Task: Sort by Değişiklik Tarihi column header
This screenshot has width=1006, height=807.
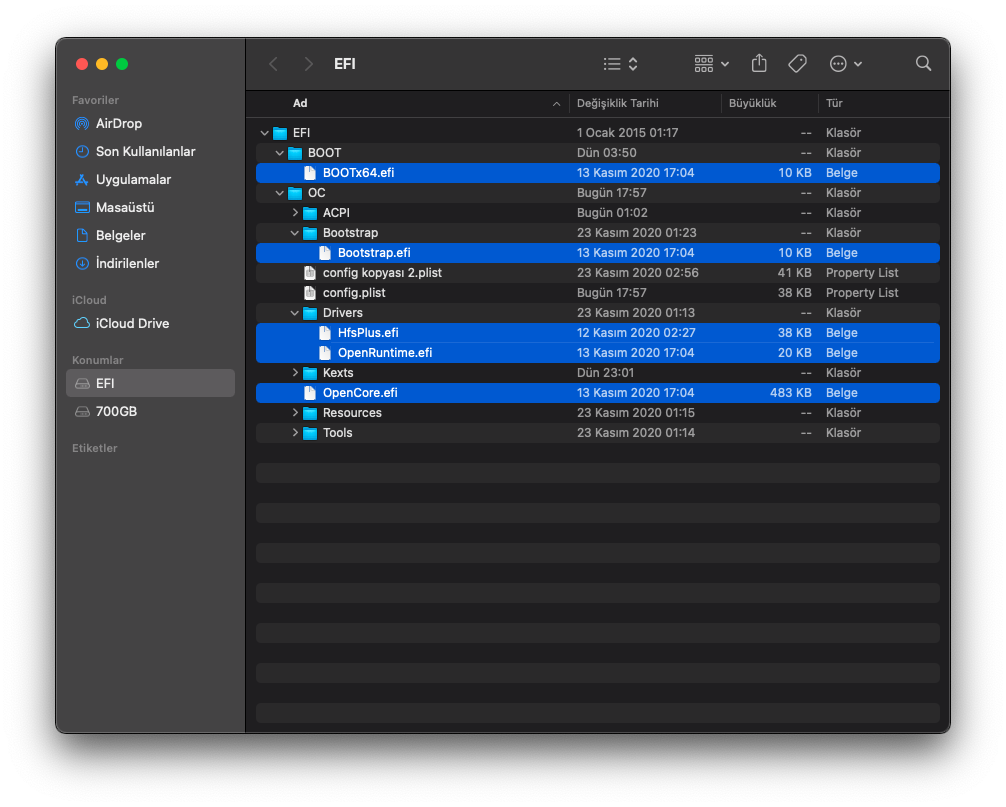Action: (x=617, y=103)
